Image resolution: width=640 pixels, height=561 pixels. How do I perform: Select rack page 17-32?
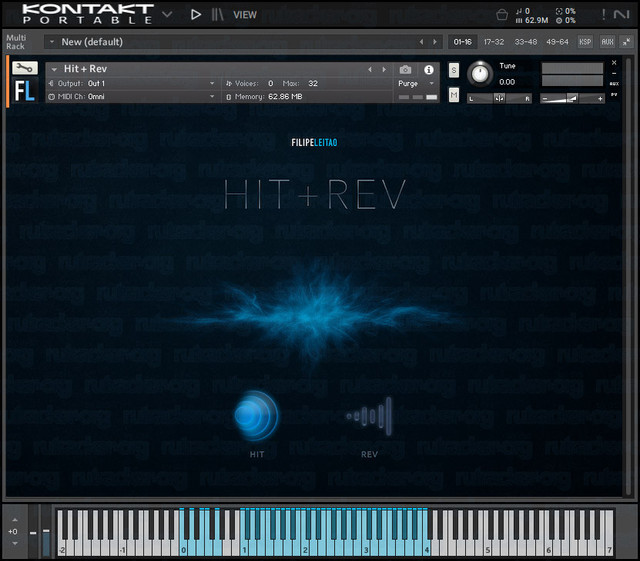click(x=494, y=42)
